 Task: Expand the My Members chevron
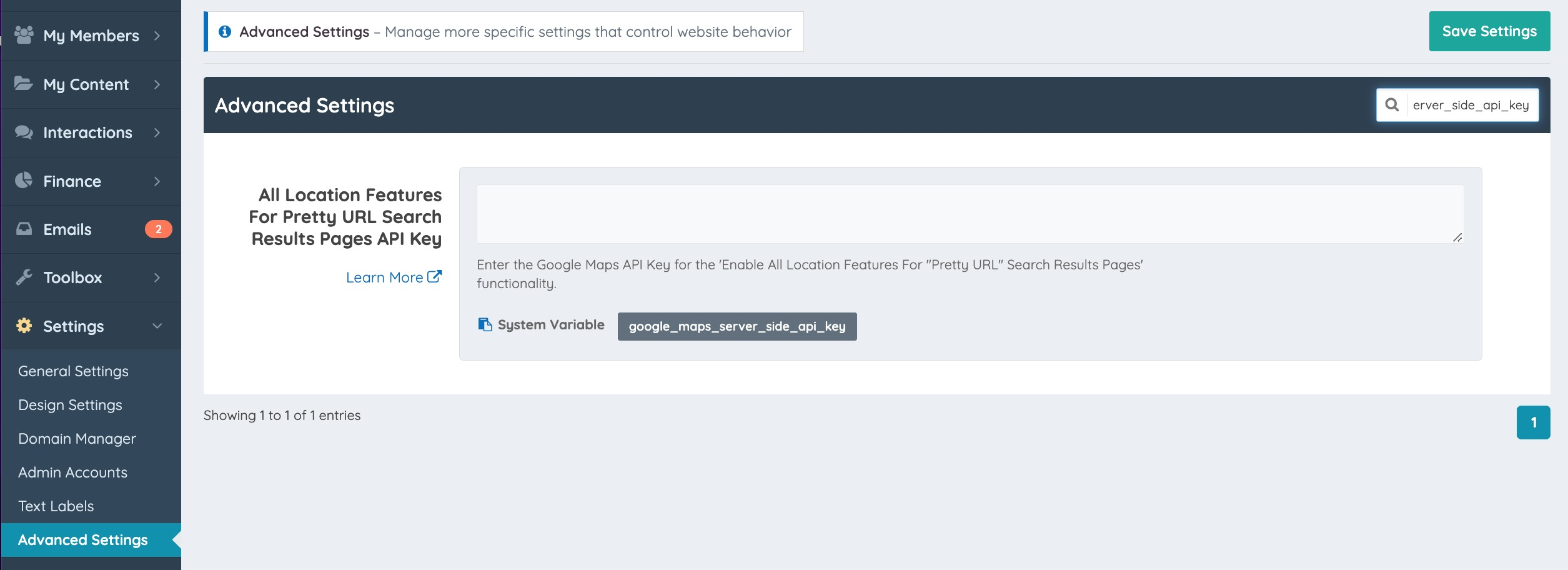click(x=157, y=36)
